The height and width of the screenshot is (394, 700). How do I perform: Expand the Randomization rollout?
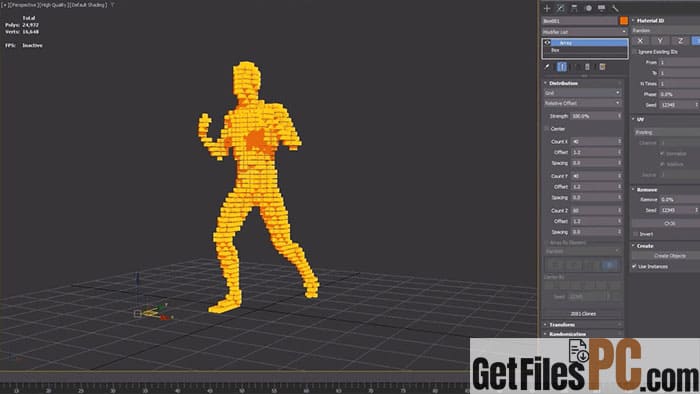click(567, 334)
